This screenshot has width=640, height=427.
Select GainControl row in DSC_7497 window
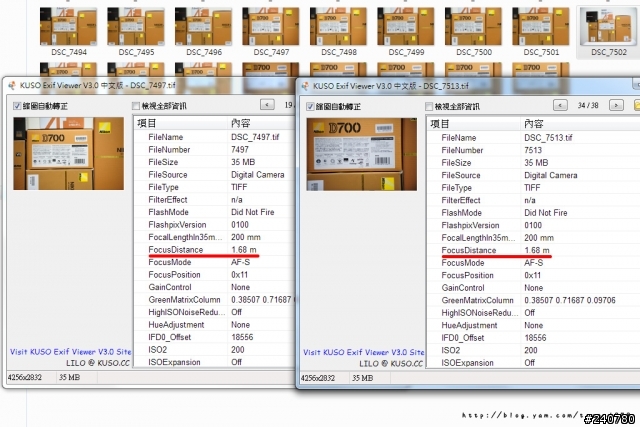pyautogui.click(x=214, y=287)
